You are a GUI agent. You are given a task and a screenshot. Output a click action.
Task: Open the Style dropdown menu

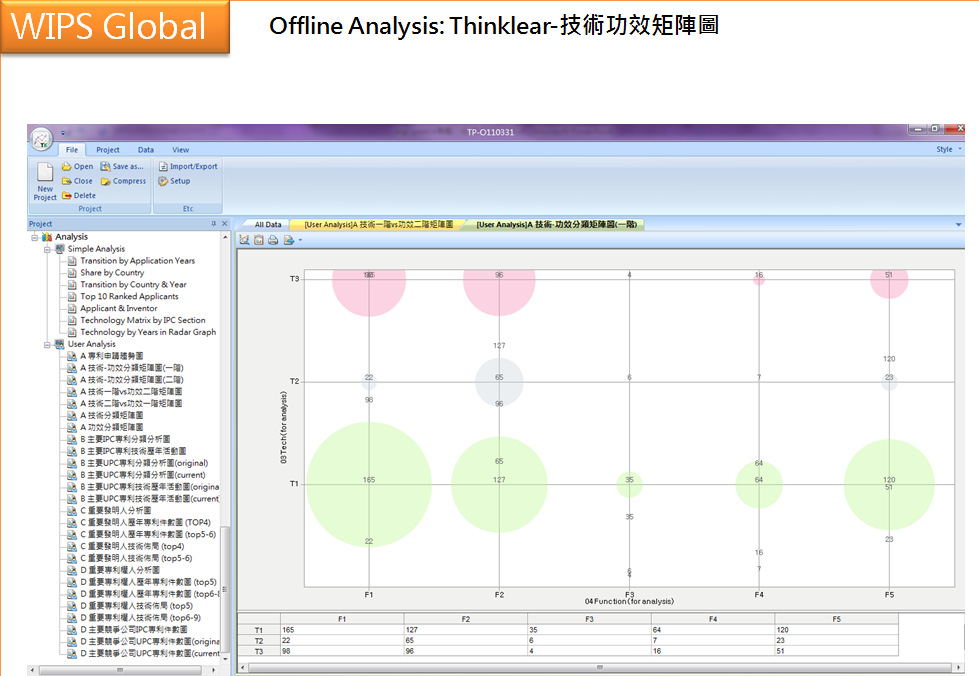pyautogui.click(x=947, y=150)
